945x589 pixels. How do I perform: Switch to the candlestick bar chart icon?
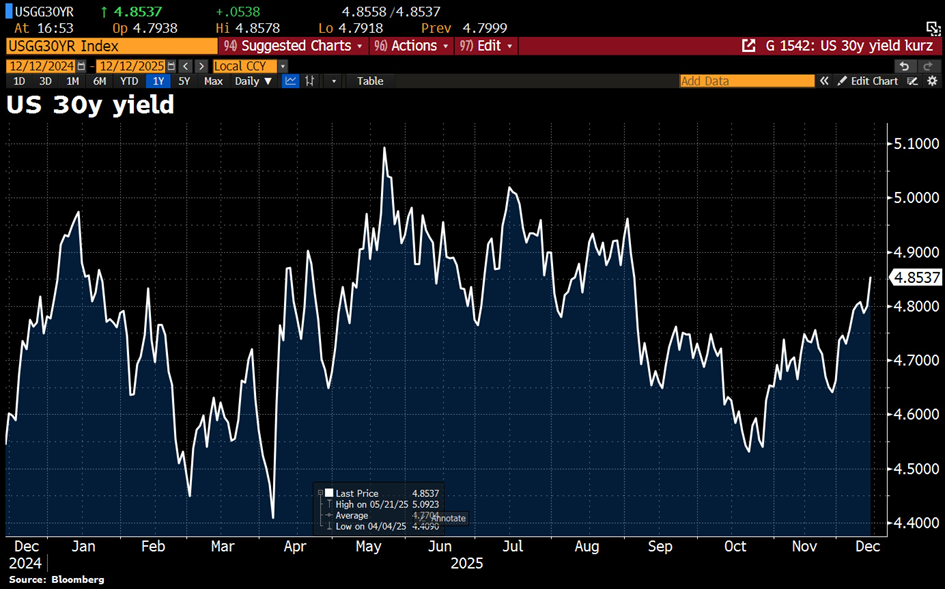[310, 81]
